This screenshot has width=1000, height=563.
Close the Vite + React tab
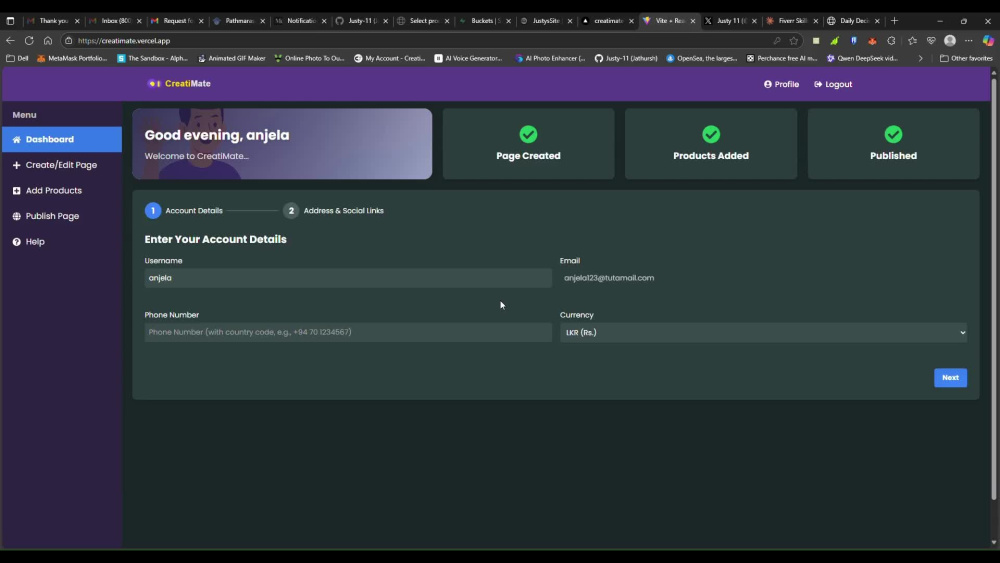[693, 21]
